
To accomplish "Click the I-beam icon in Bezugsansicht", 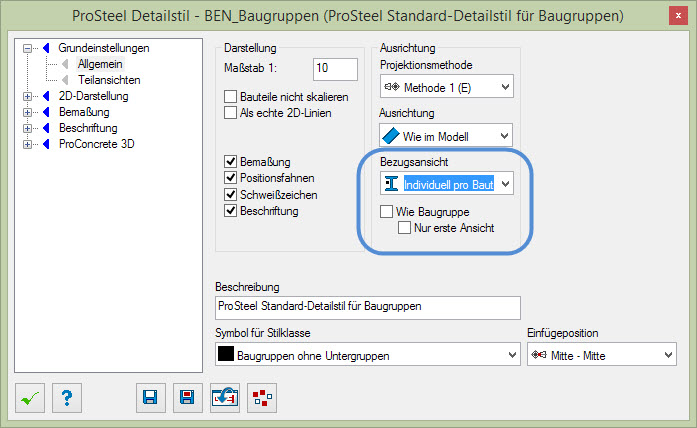I will coord(391,184).
